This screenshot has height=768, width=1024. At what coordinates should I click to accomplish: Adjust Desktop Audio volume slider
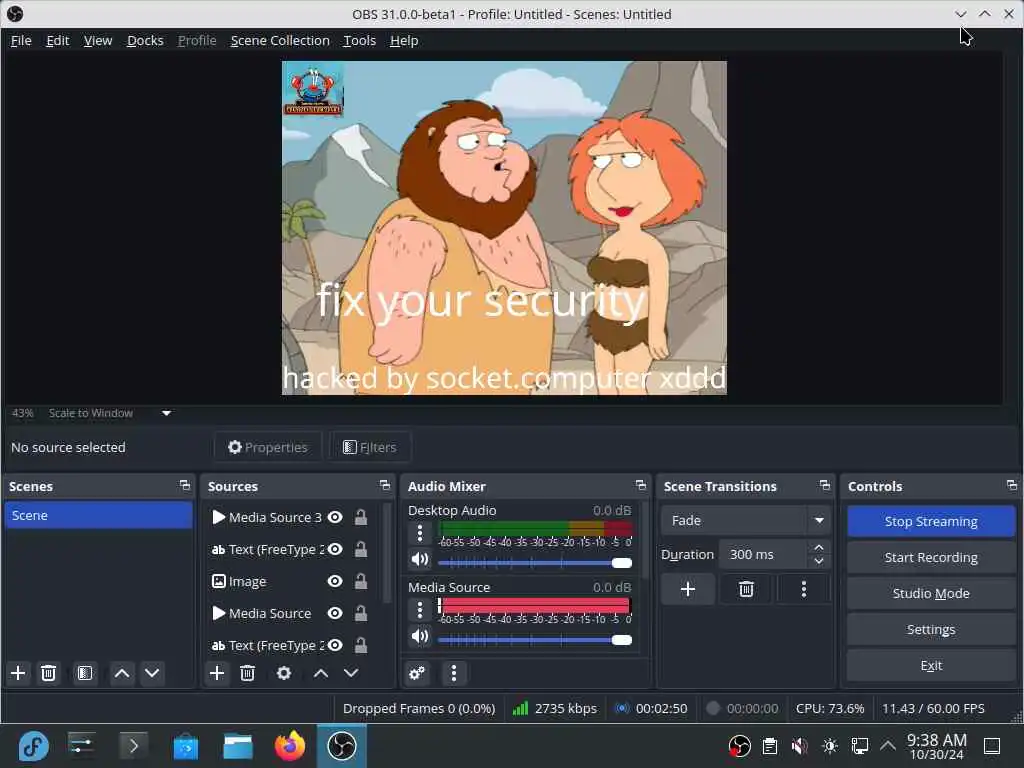535,563
